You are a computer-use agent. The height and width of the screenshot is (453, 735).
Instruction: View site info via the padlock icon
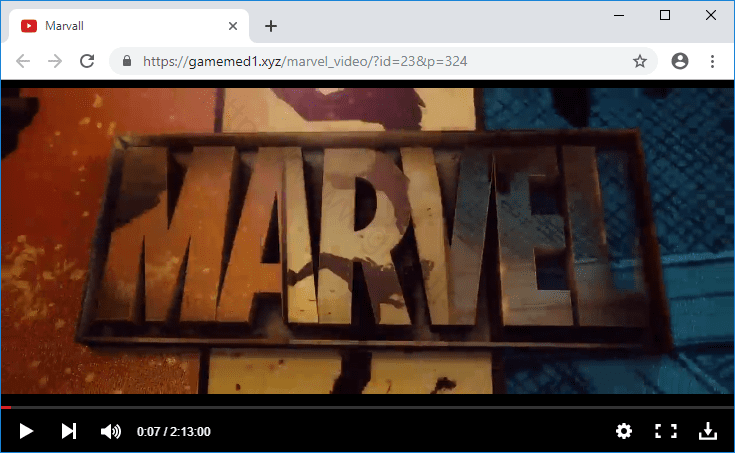pos(127,61)
